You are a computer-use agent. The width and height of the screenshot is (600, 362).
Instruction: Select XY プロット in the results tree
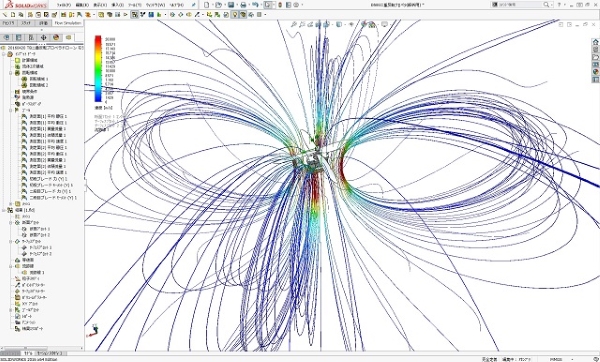[x=30, y=304]
